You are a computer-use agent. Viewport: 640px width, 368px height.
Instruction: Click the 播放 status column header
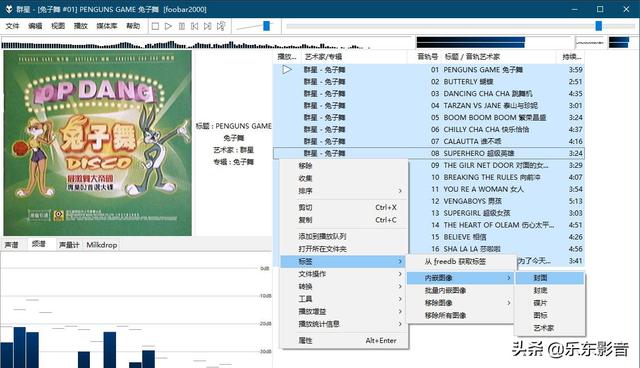287,57
